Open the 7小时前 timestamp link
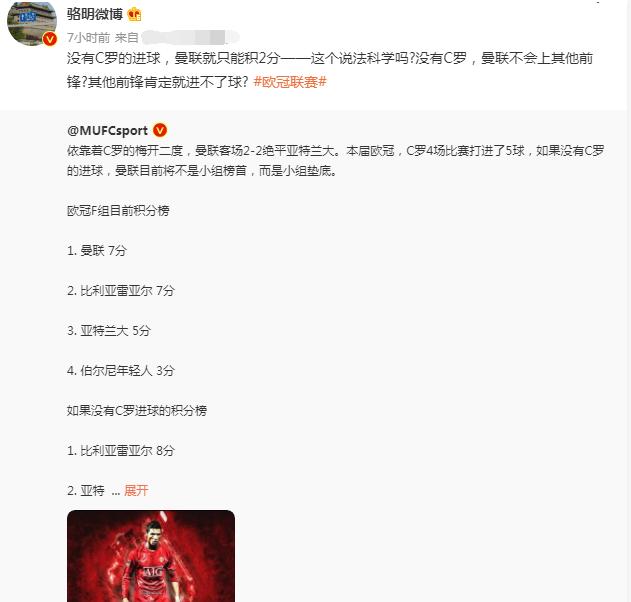 pos(88,37)
